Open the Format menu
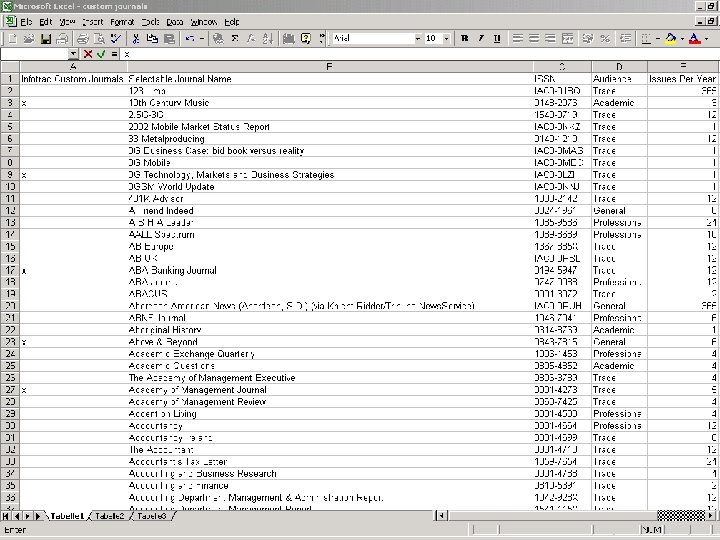 (122, 22)
